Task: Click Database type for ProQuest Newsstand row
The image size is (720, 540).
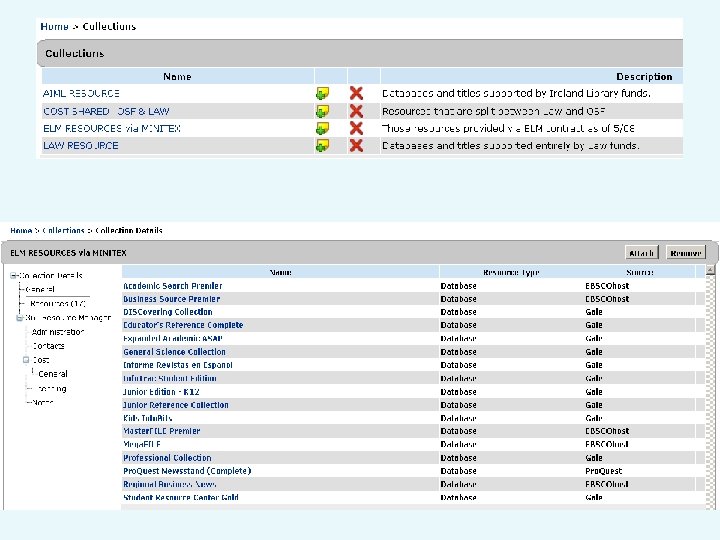Action: point(458,471)
